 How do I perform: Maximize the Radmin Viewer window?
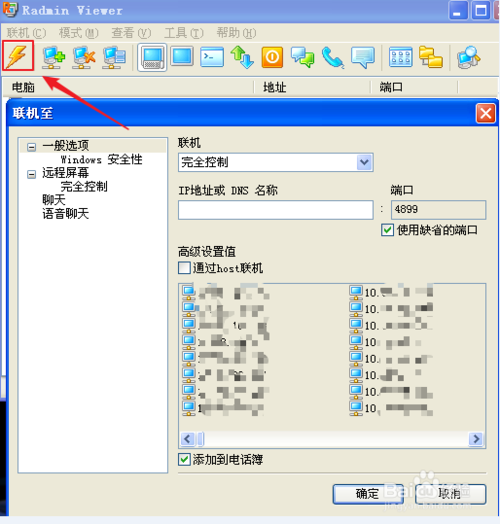point(481,10)
